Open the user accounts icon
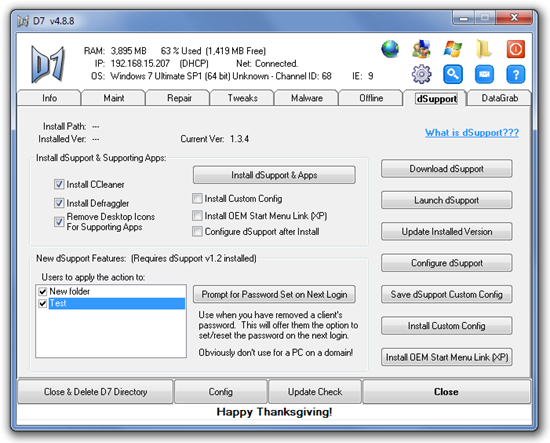This screenshot has width=550, height=443. pyautogui.click(x=421, y=49)
